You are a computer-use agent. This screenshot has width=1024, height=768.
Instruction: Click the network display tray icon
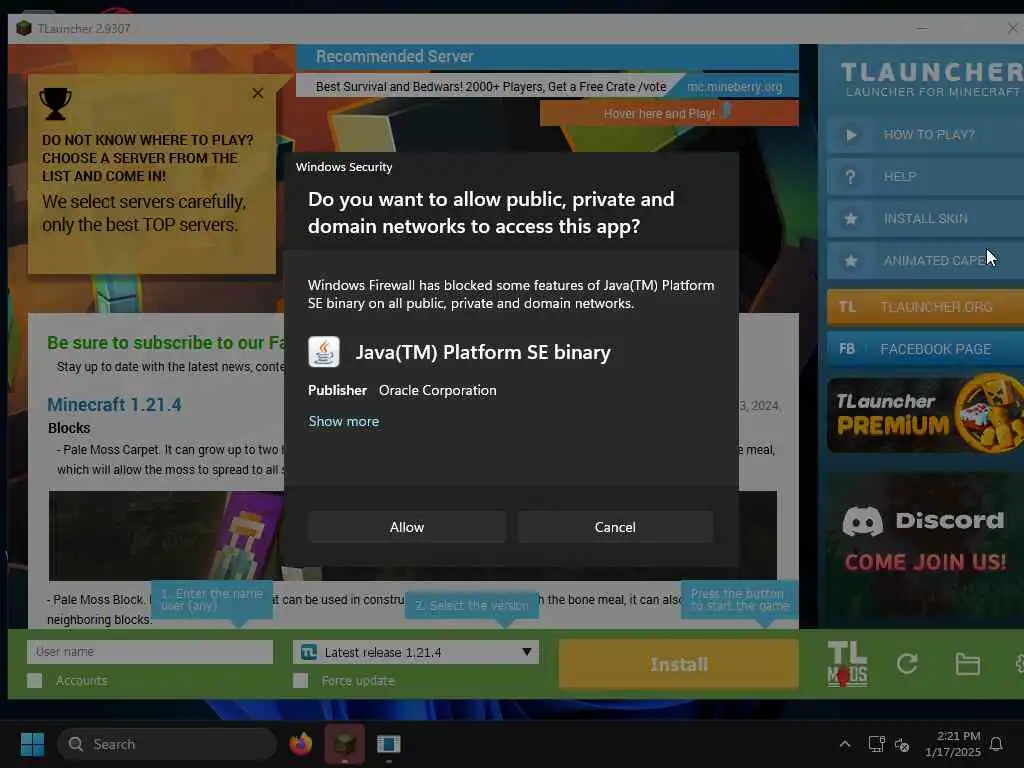tap(876, 744)
